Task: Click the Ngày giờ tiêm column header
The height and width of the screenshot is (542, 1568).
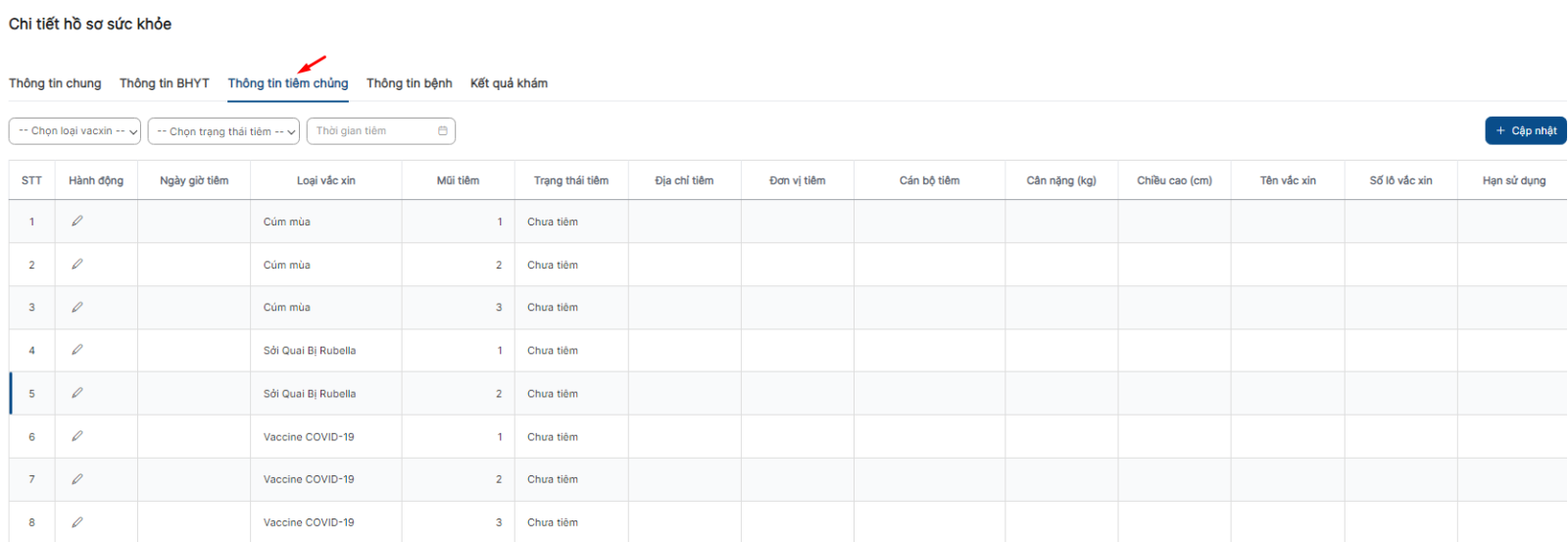Action: pyautogui.click(x=194, y=180)
